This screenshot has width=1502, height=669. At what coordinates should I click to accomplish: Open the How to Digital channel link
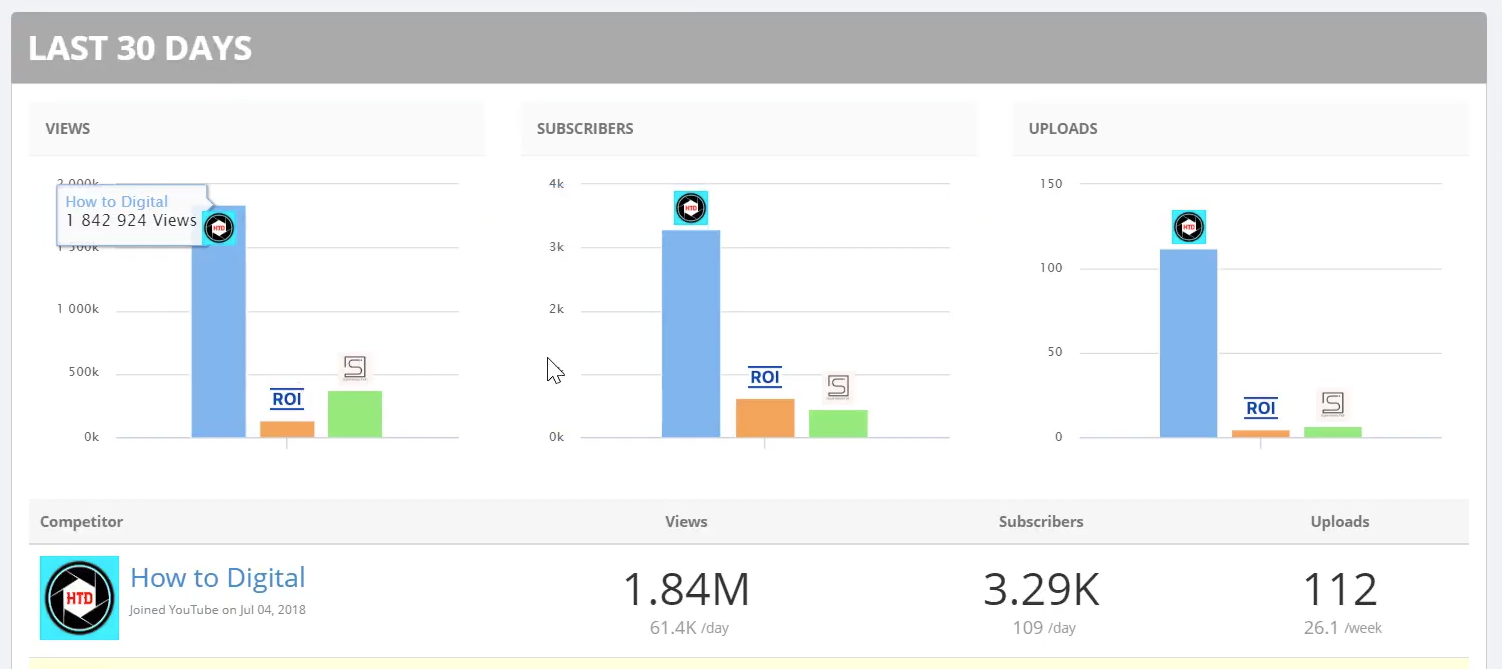coord(218,578)
